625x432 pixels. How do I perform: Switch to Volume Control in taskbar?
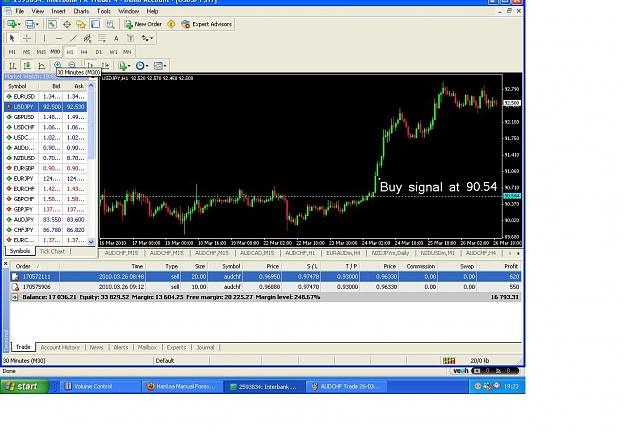[100, 386]
